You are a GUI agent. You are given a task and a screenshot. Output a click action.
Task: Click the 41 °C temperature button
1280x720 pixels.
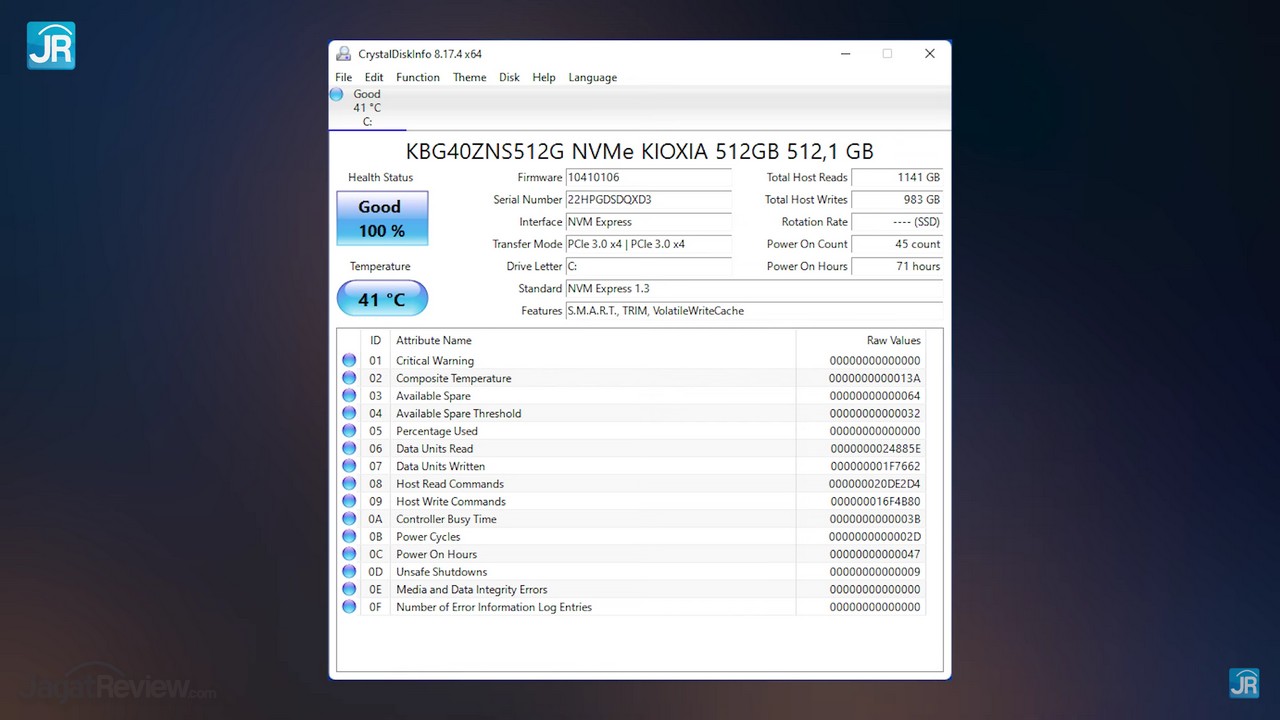click(381, 299)
